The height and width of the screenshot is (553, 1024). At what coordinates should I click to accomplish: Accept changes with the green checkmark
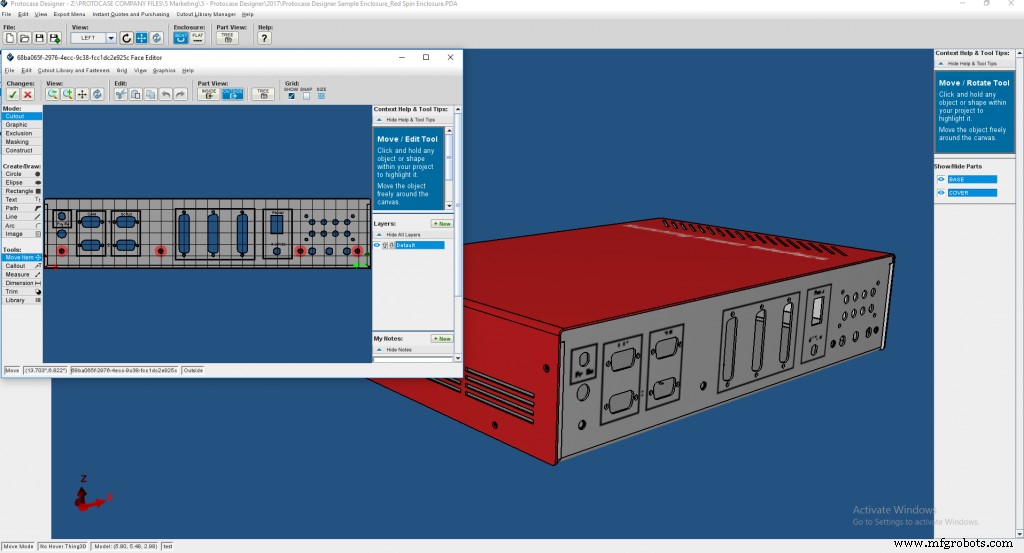(x=13, y=94)
